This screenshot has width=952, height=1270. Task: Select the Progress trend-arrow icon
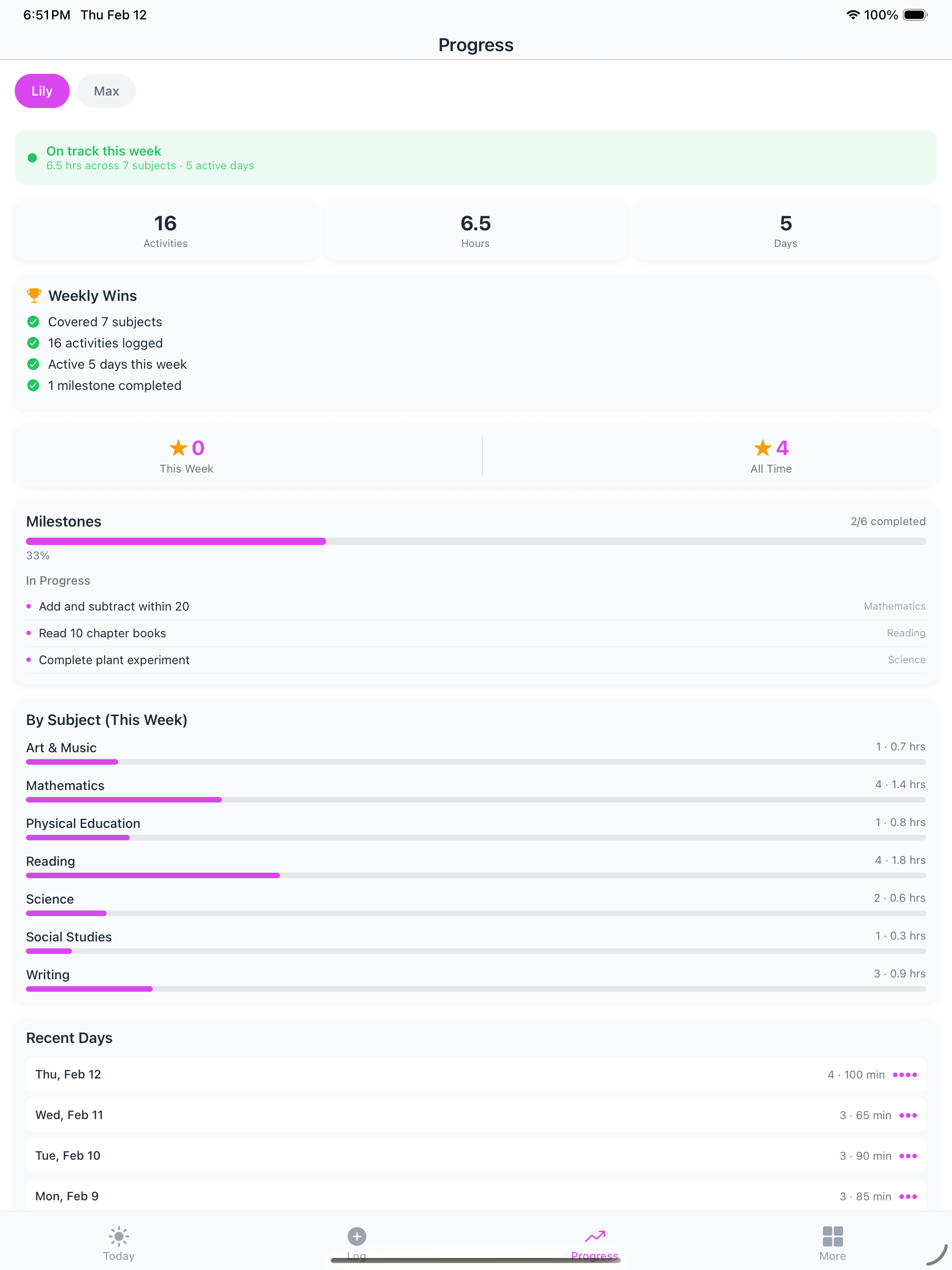click(x=595, y=1236)
